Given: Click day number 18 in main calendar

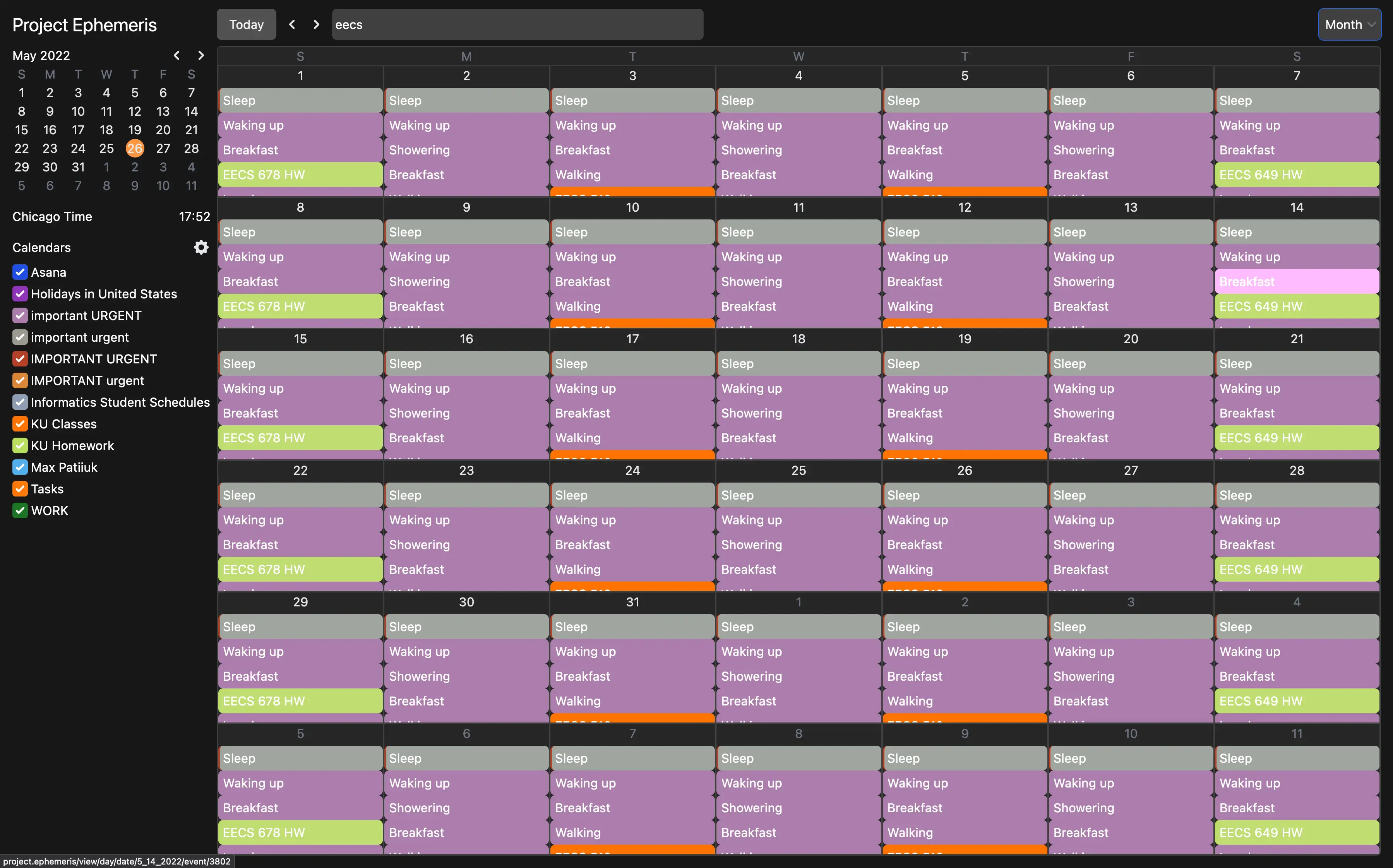Looking at the screenshot, I should (798, 339).
